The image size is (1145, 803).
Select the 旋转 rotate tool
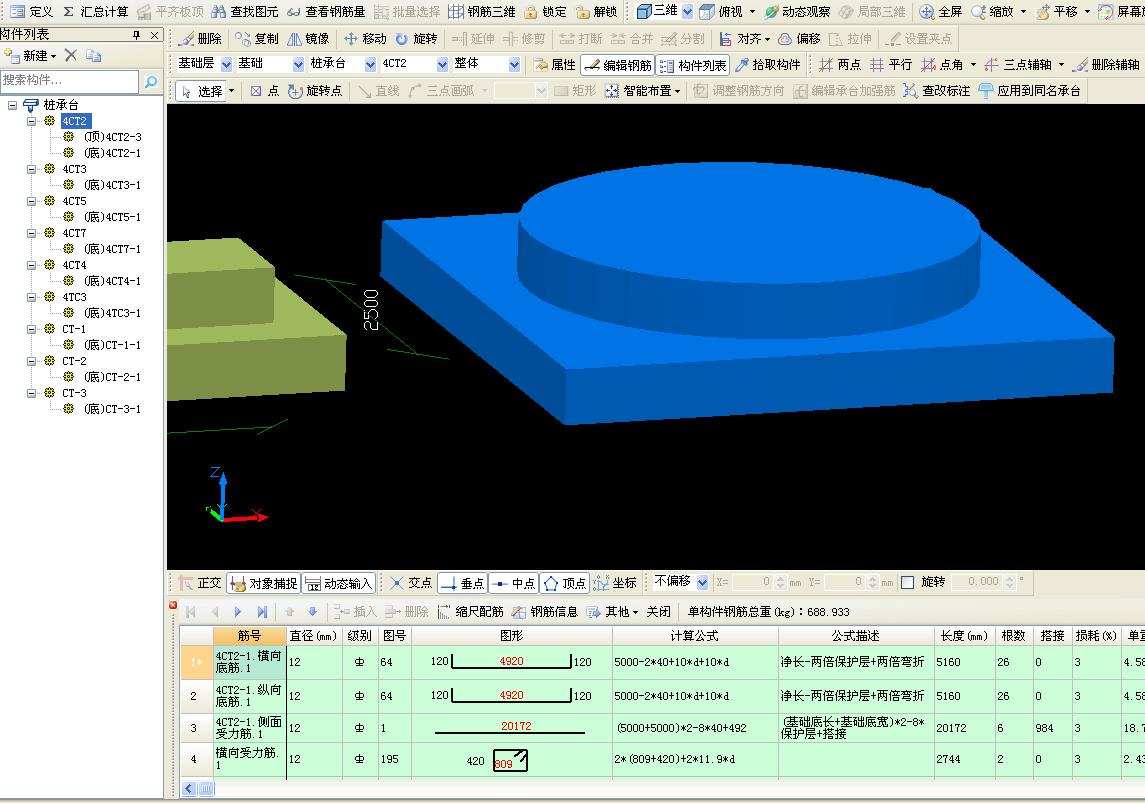click(416, 39)
